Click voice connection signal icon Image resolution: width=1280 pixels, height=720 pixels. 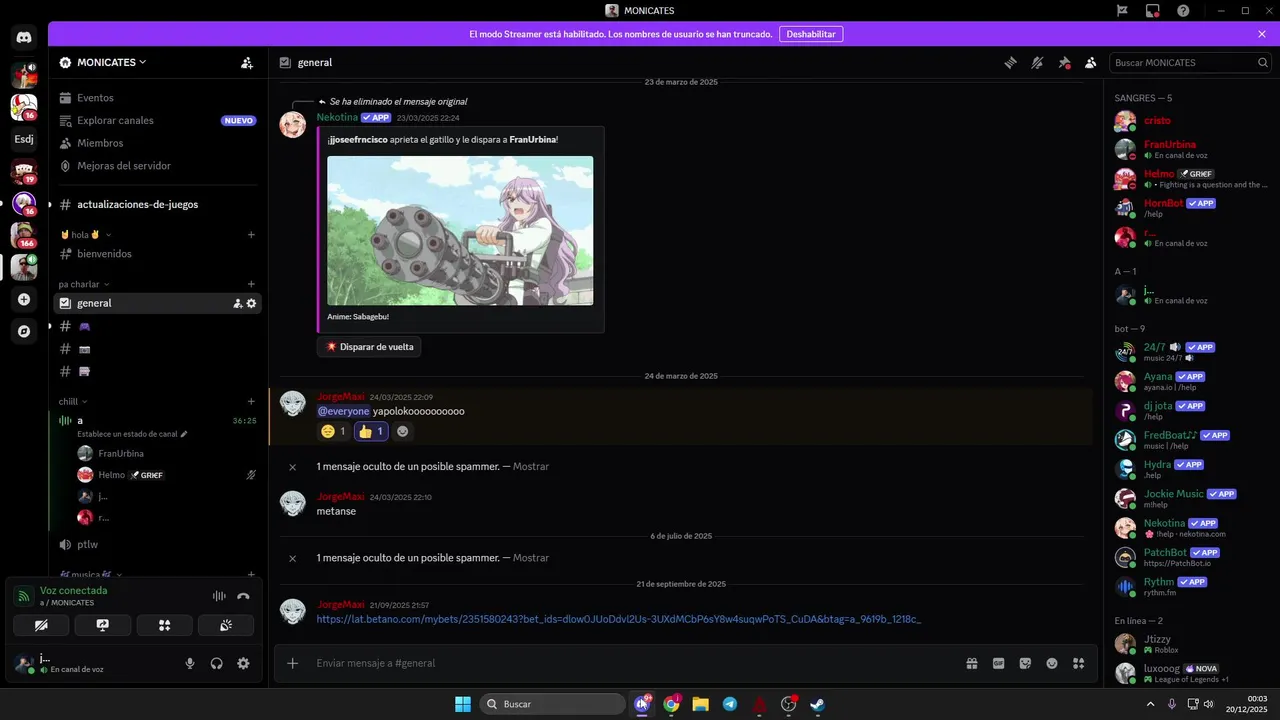(23, 596)
